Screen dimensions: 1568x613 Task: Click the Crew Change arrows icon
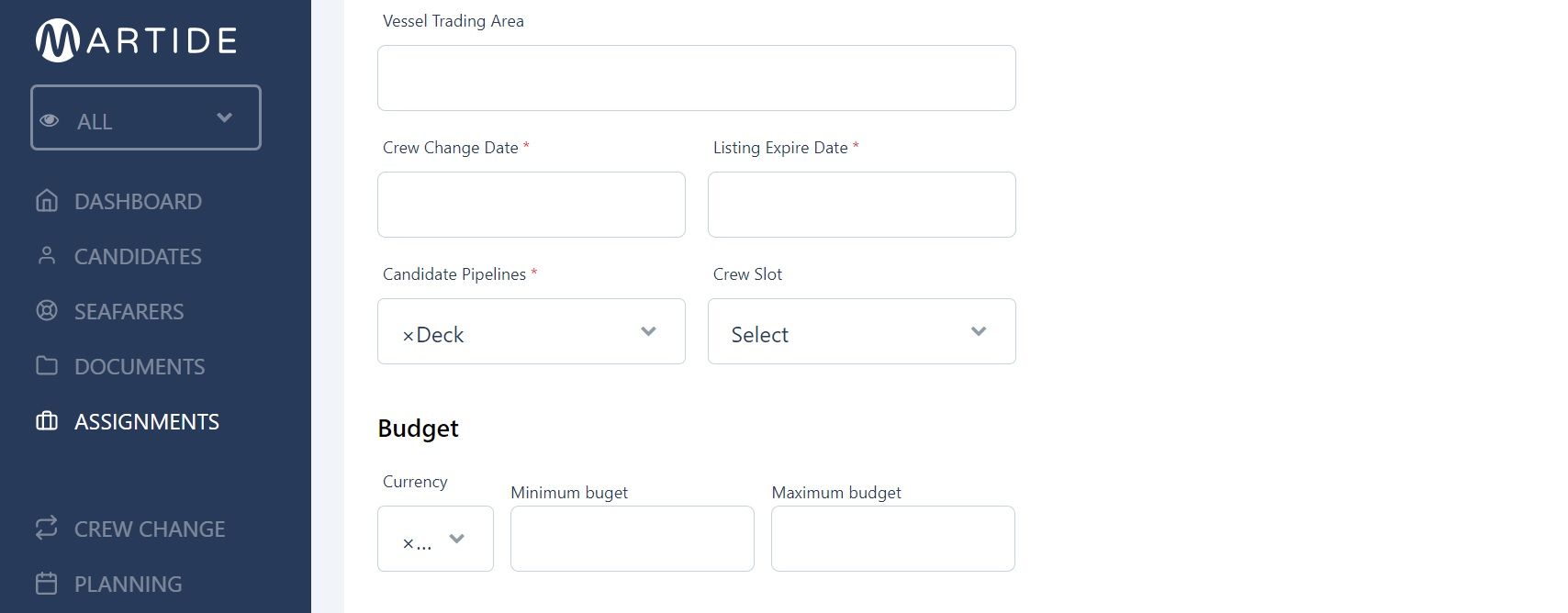click(x=47, y=528)
